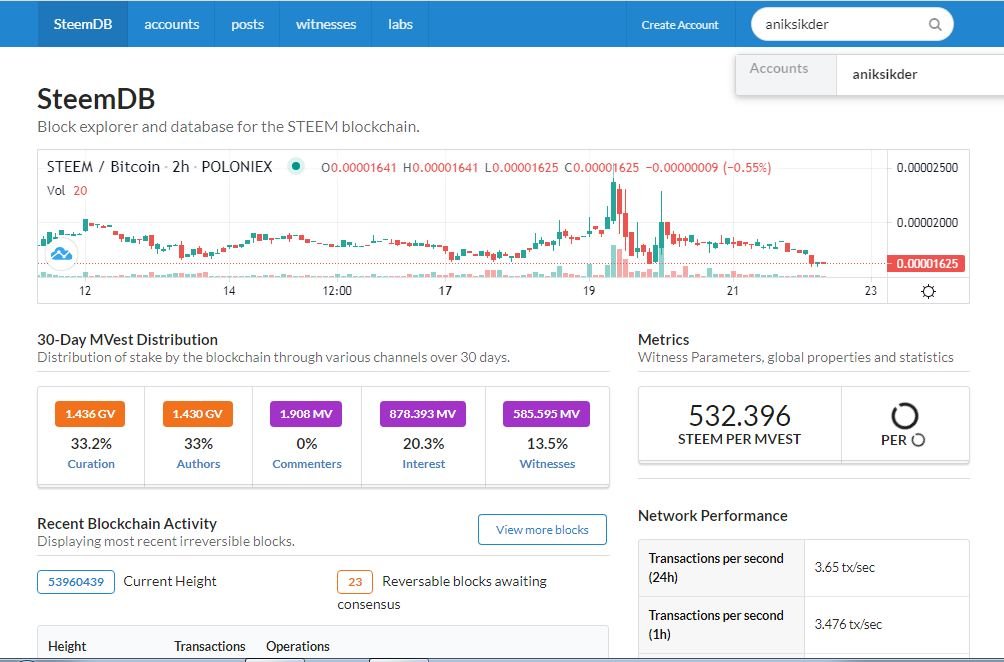The width and height of the screenshot is (1004, 662).
Task: Click the 20.3% interest percentage
Action: 423,444
